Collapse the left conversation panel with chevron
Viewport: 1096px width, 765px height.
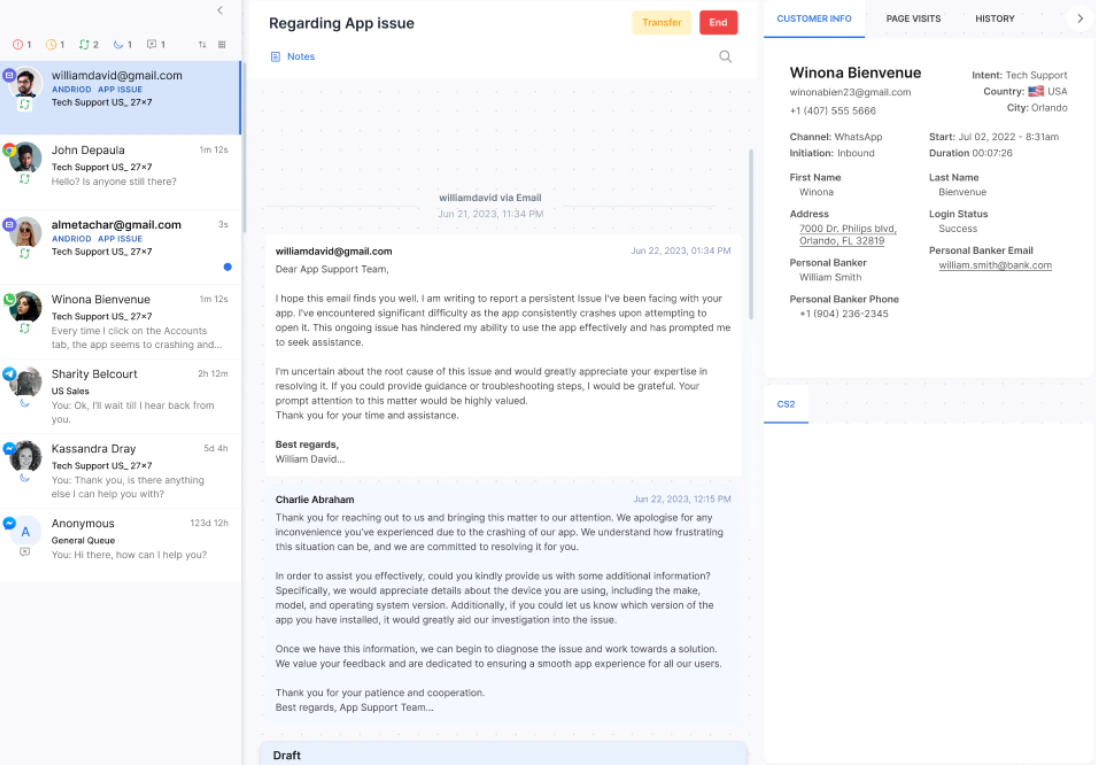tap(219, 10)
